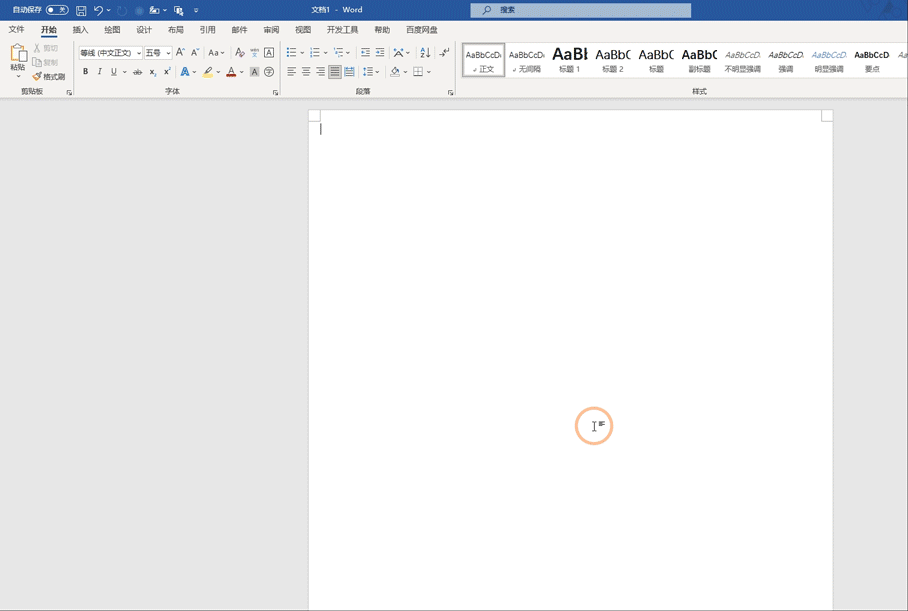Open the 剪贴板 clipboard pane launcher
Viewport: 908px width, 611px height.
click(x=69, y=92)
